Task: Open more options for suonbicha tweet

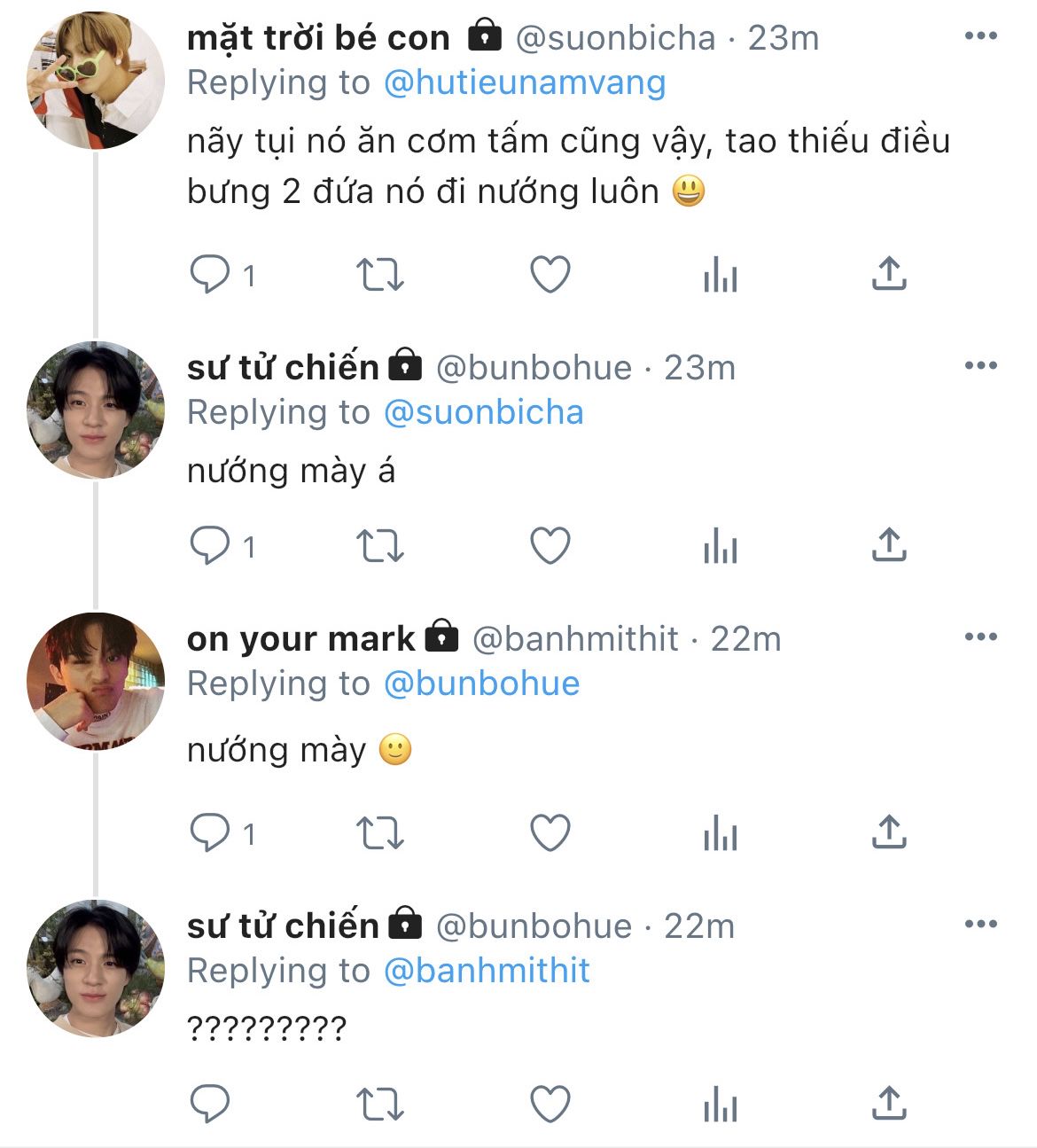Action: [980, 36]
